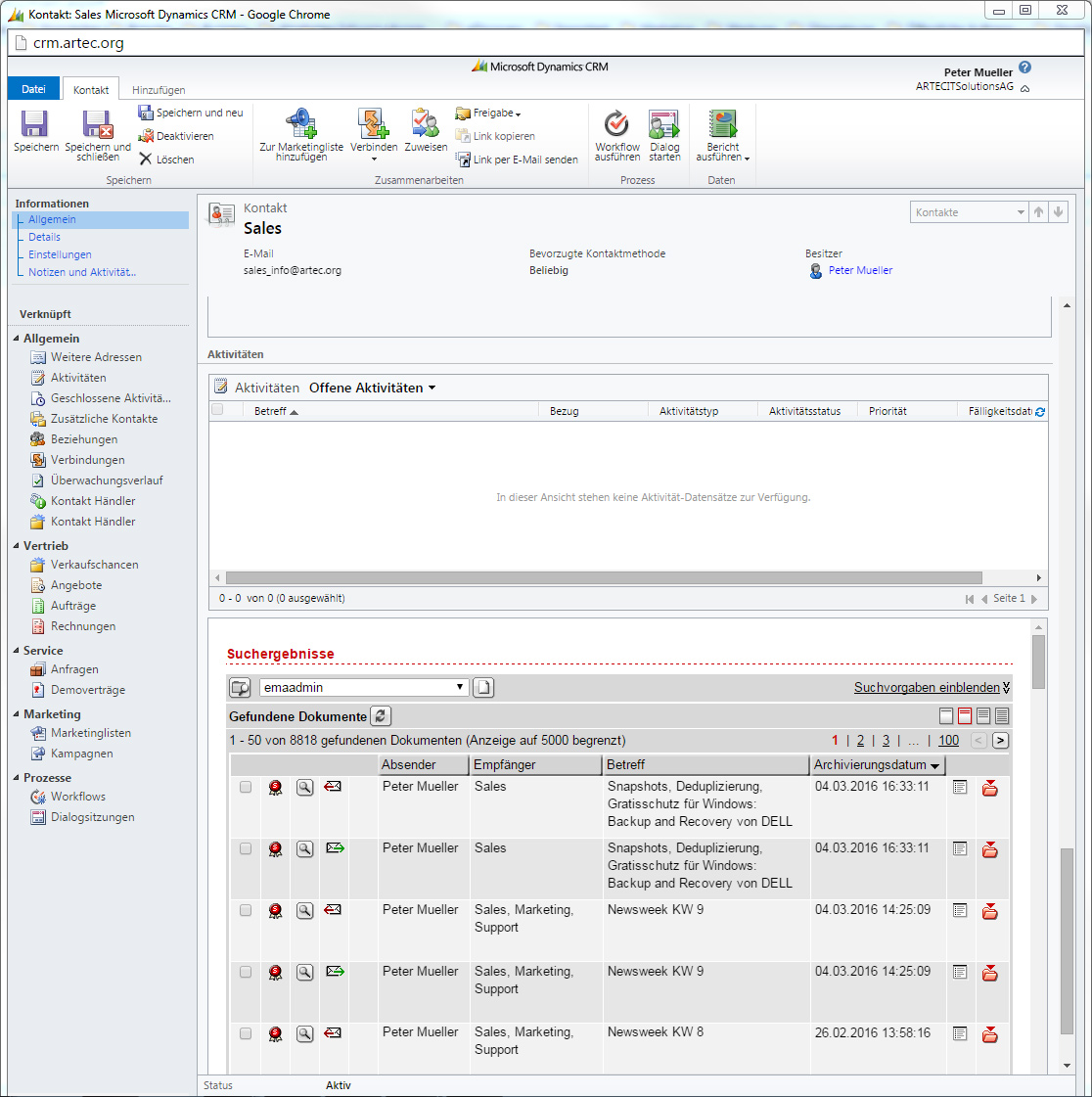This screenshot has height=1097, width=1092.
Task: Refresh the Aktivitäten grid
Action: click(1039, 412)
